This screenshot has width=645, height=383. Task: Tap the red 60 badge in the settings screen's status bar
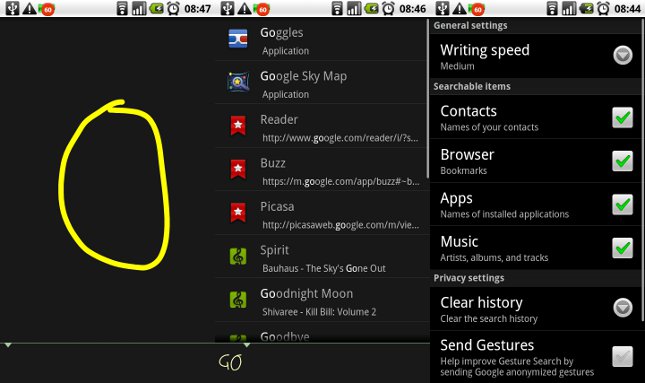pos(477,9)
